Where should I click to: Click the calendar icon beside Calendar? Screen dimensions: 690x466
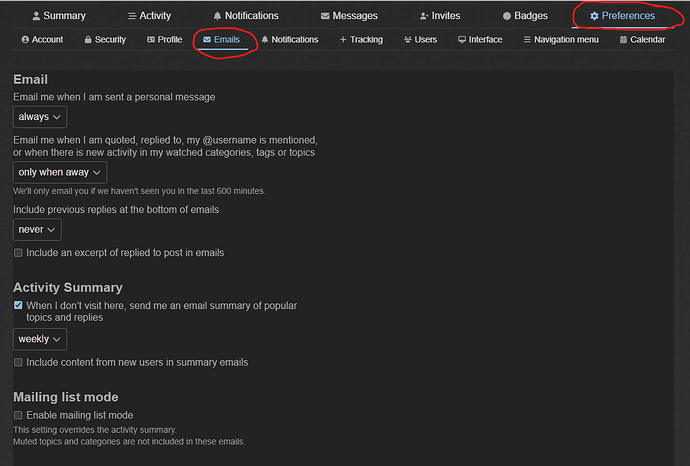[623, 40]
